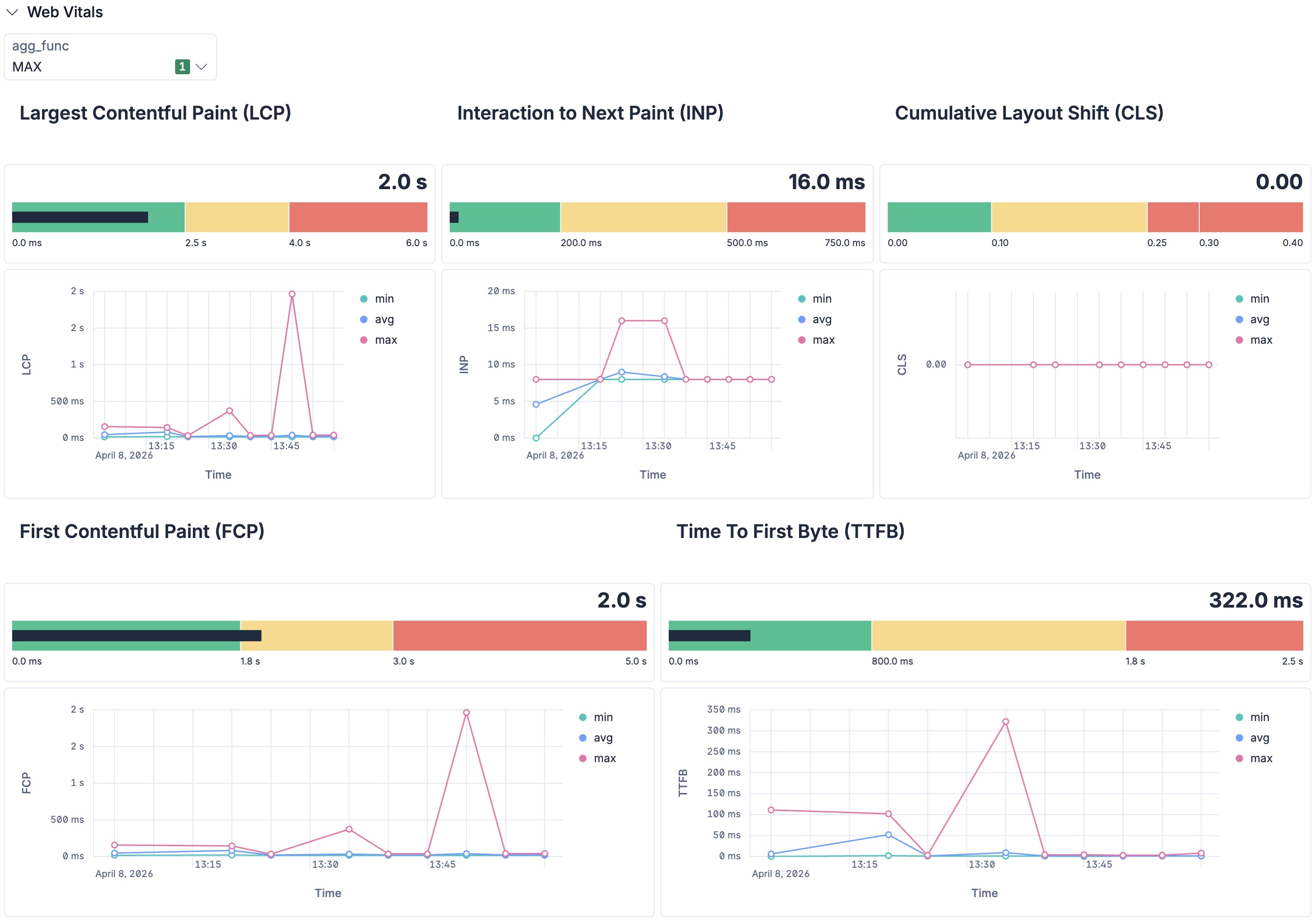This screenshot has width=1316, height=920.
Task: Click the Time To First Byte (TTFB) heading
Action: click(791, 531)
